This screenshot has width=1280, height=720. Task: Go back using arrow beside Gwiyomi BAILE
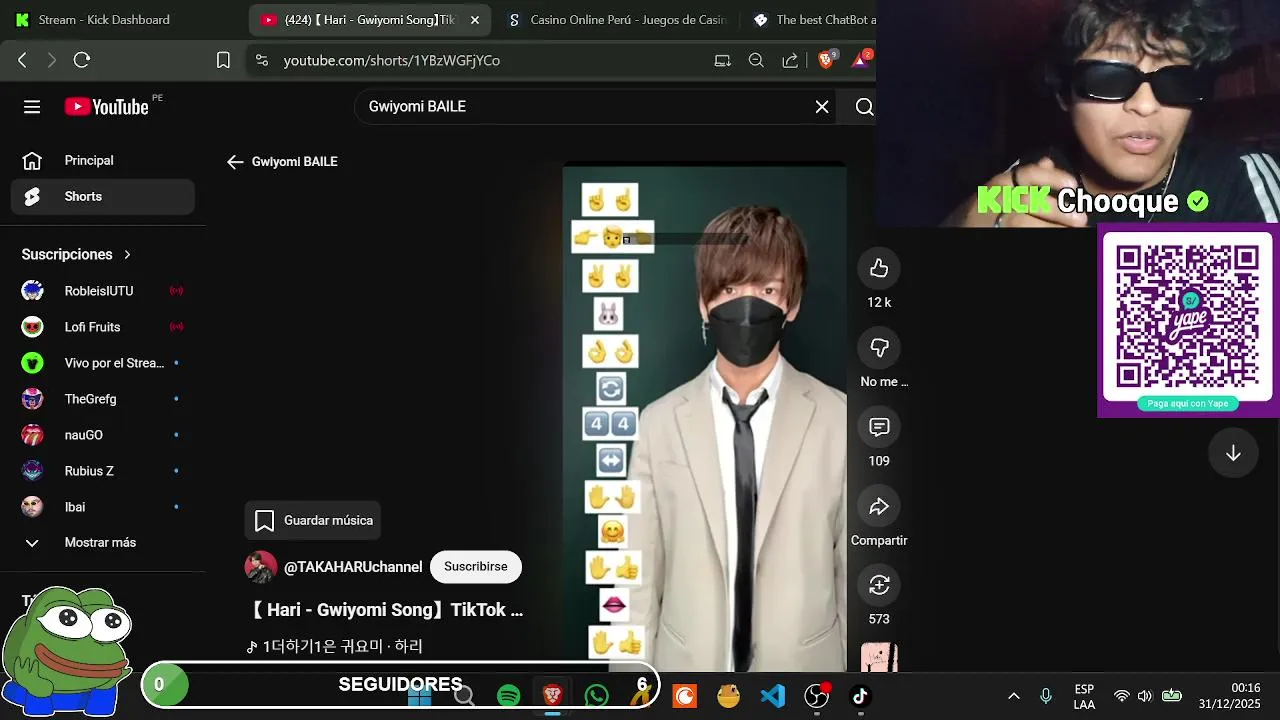click(235, 162)
